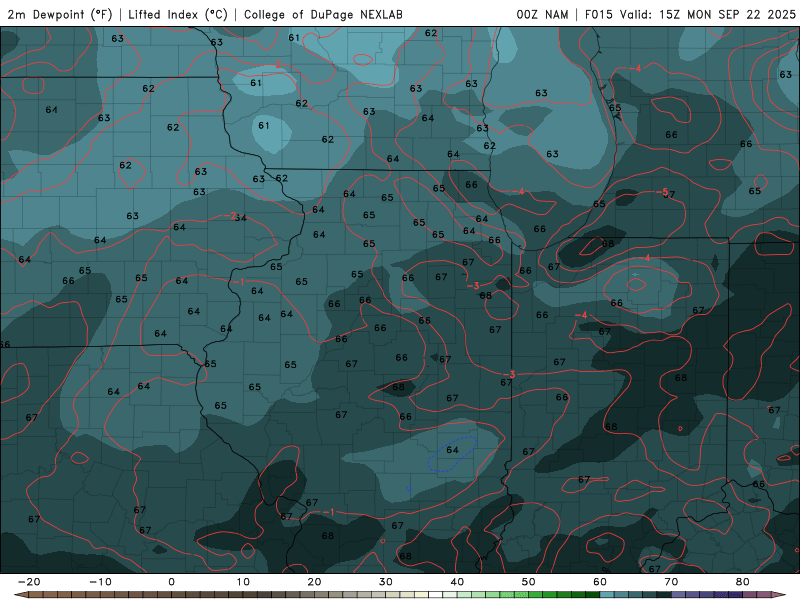Image resolution: width=800 pixels, height=600 pixels.
Task: Click the "F015 Valid: 15Z MON SEP 22 2025" text
Action: click(x=690, y=14)
